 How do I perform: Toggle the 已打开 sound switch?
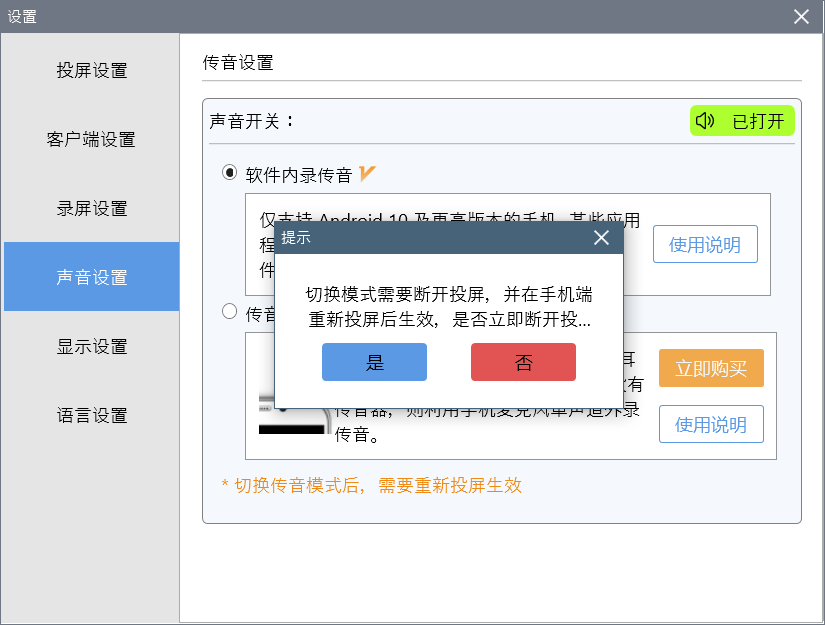pyautogui.click(x=742, y=121)
